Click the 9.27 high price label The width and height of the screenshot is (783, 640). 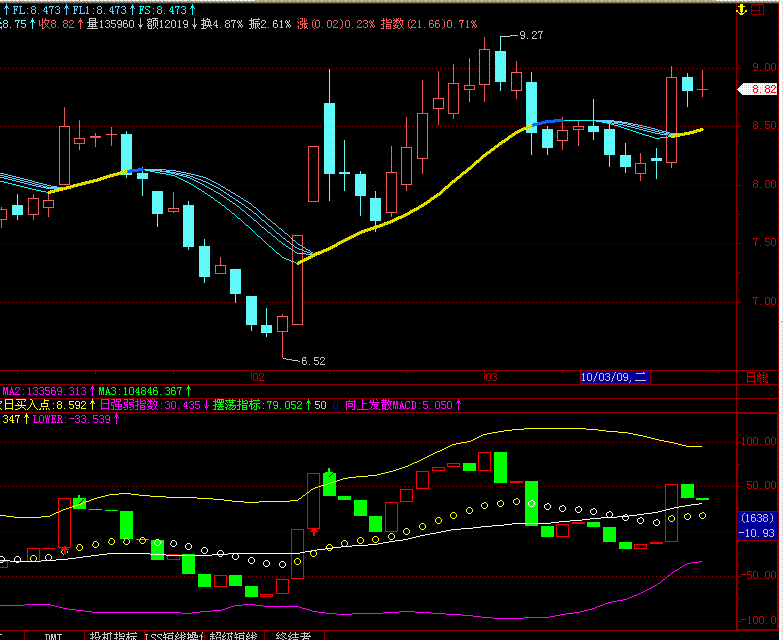coord(532,35)
